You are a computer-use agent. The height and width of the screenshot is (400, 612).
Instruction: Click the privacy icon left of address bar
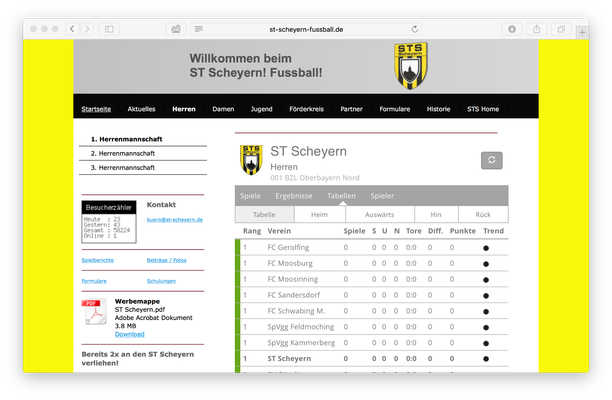[x=176, y=29]
